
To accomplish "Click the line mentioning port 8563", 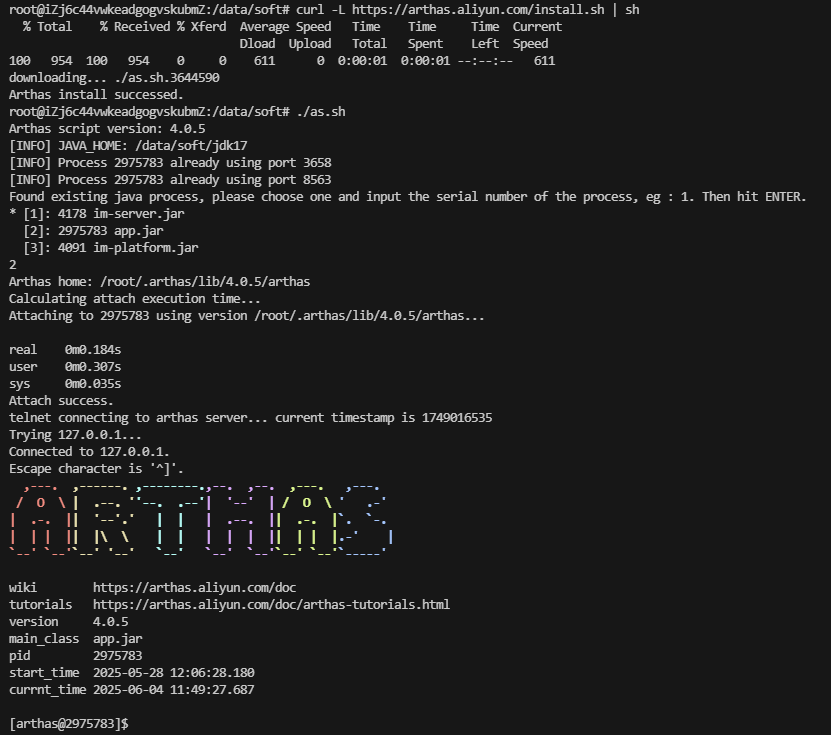I will pos(170,179).
